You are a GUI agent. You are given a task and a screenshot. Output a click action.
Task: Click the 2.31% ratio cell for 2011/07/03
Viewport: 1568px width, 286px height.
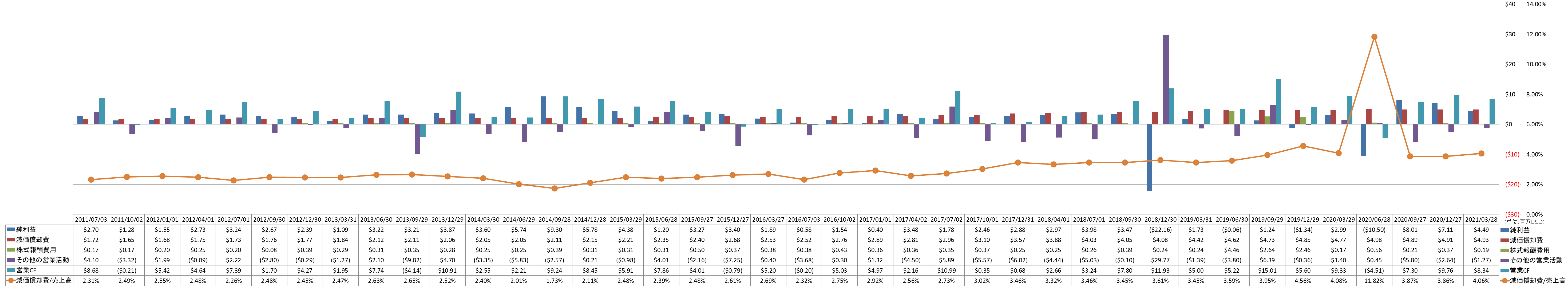click(x=91, y=280)
